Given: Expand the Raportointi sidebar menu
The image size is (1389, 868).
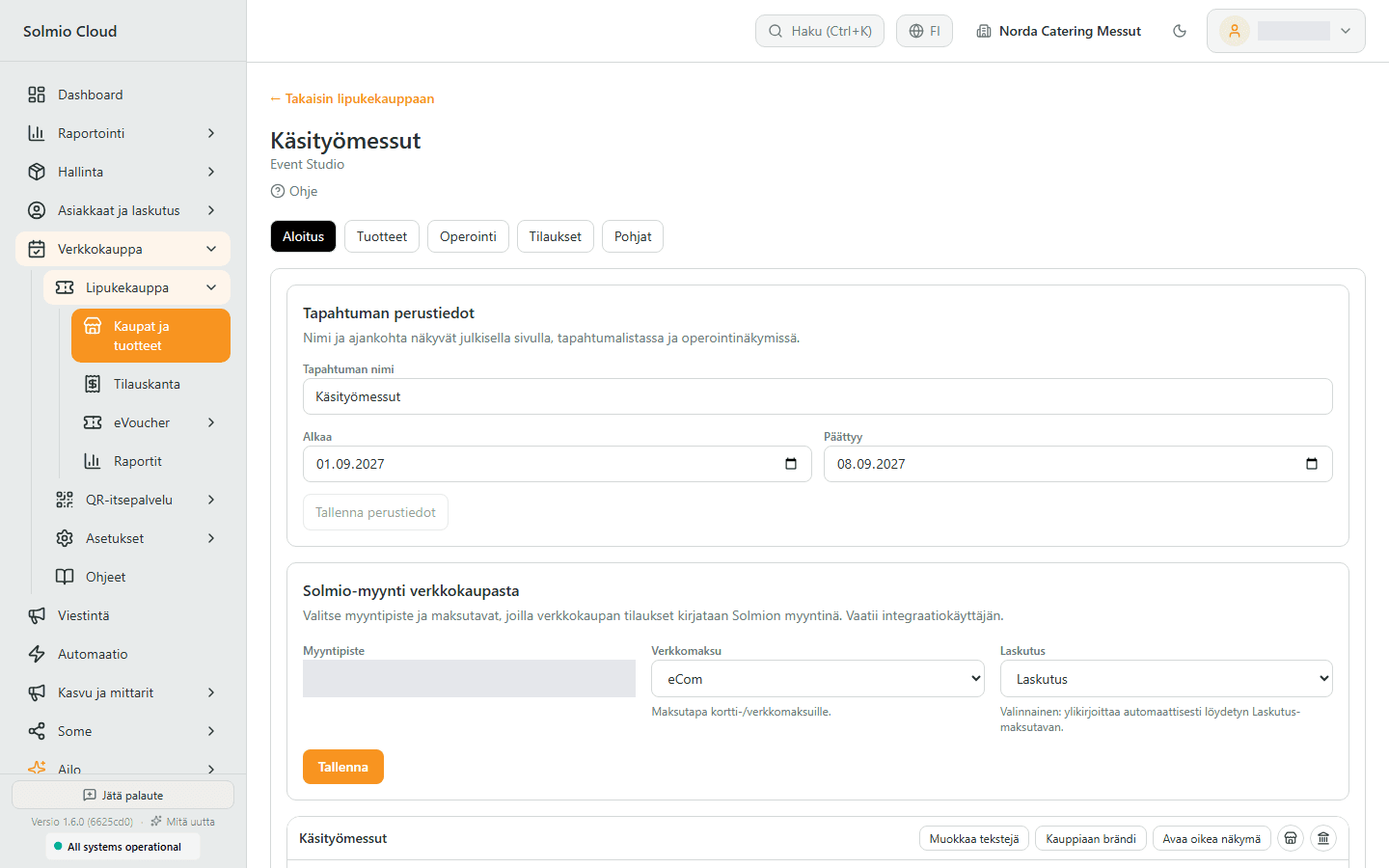Looking at the screenshot, I should point(123,133).
